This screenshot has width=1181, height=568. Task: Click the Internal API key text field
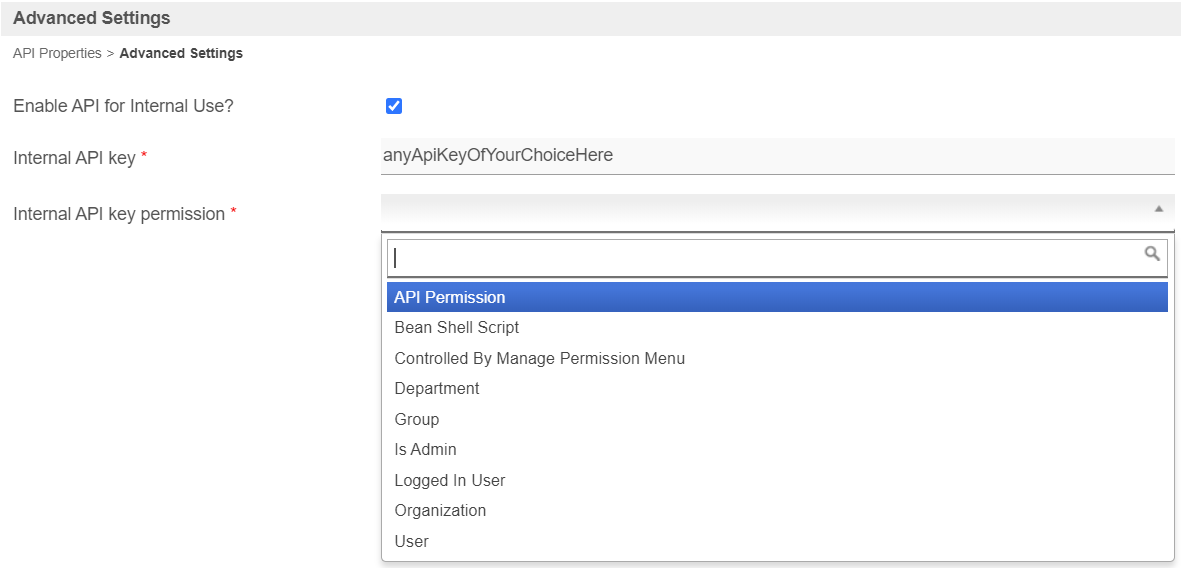(777, 156)
